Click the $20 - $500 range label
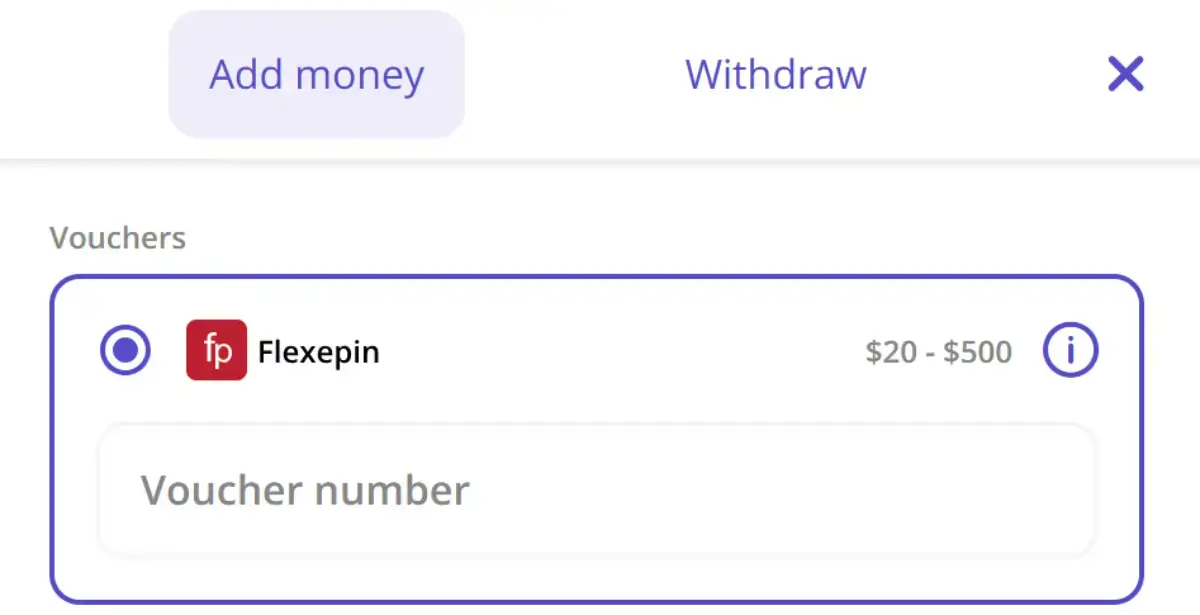 [936, 350]
